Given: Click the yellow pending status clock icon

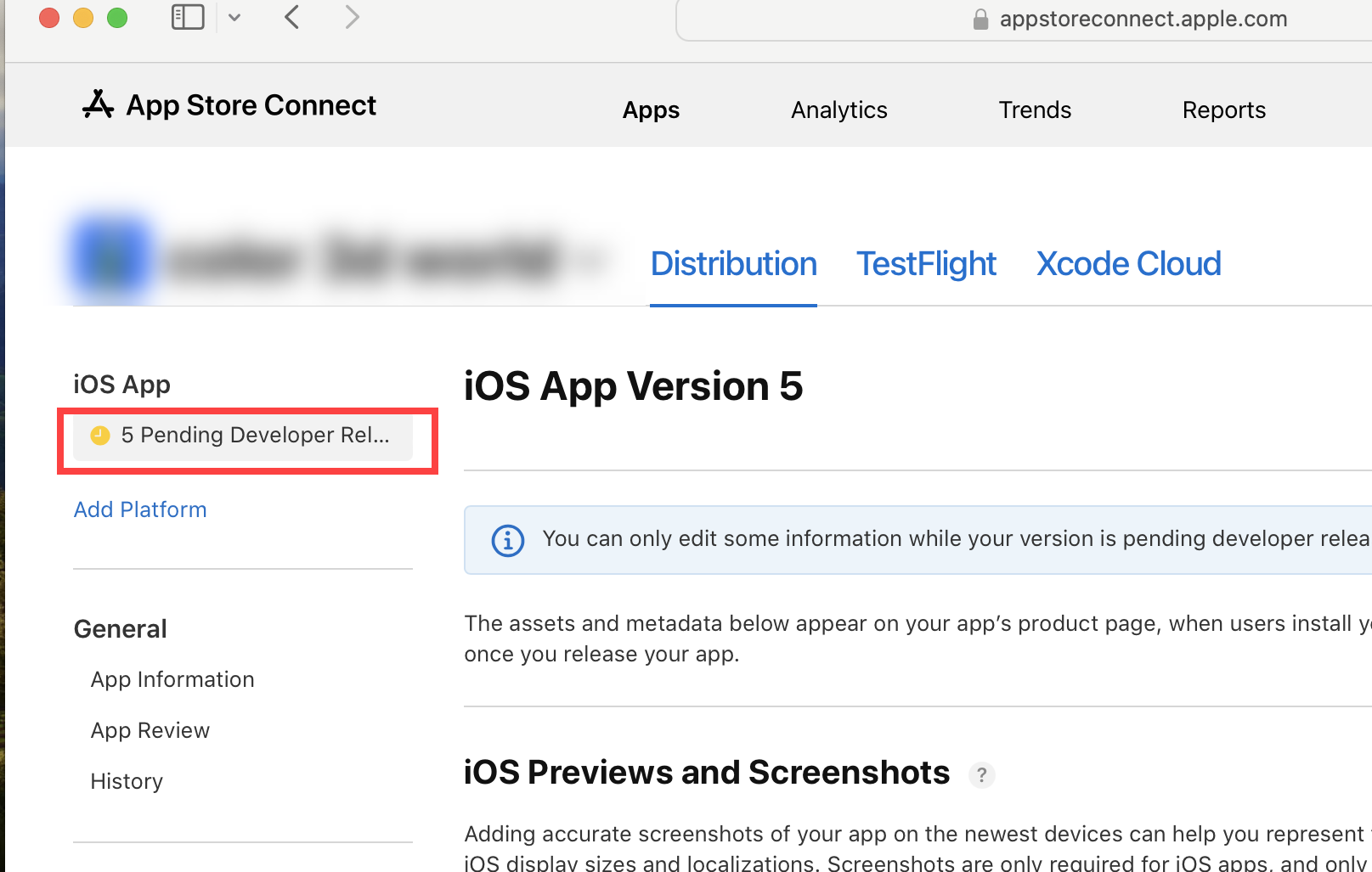Looking at the screenshot, I should coord(100,436).
